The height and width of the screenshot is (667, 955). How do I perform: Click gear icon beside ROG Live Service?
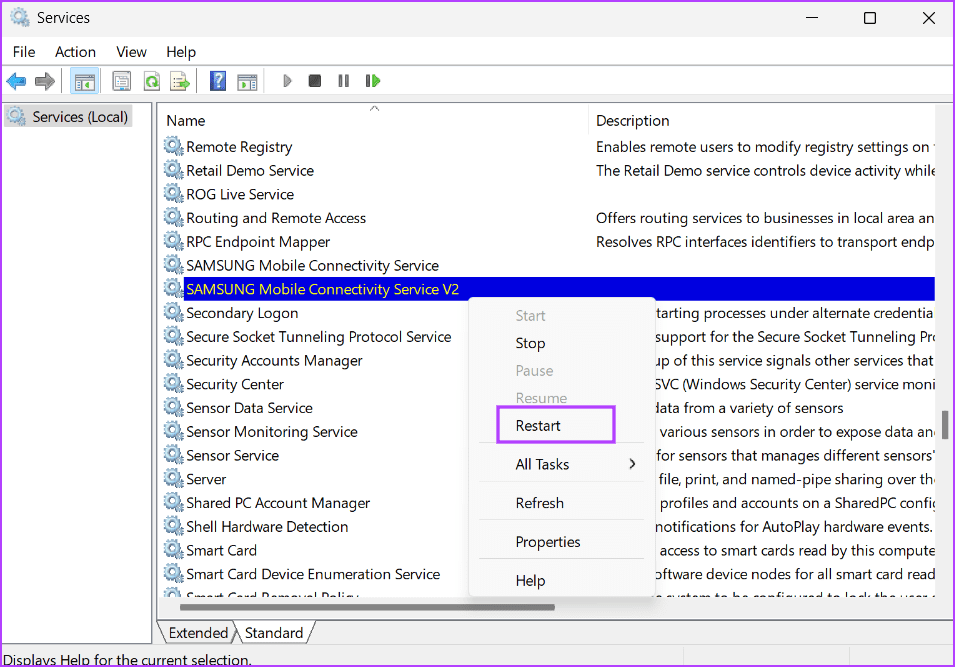pos(174,194)
